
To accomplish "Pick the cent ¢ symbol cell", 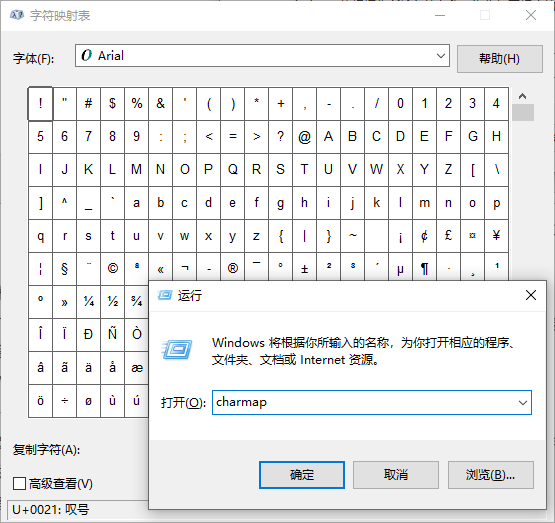I will [424, 236].
